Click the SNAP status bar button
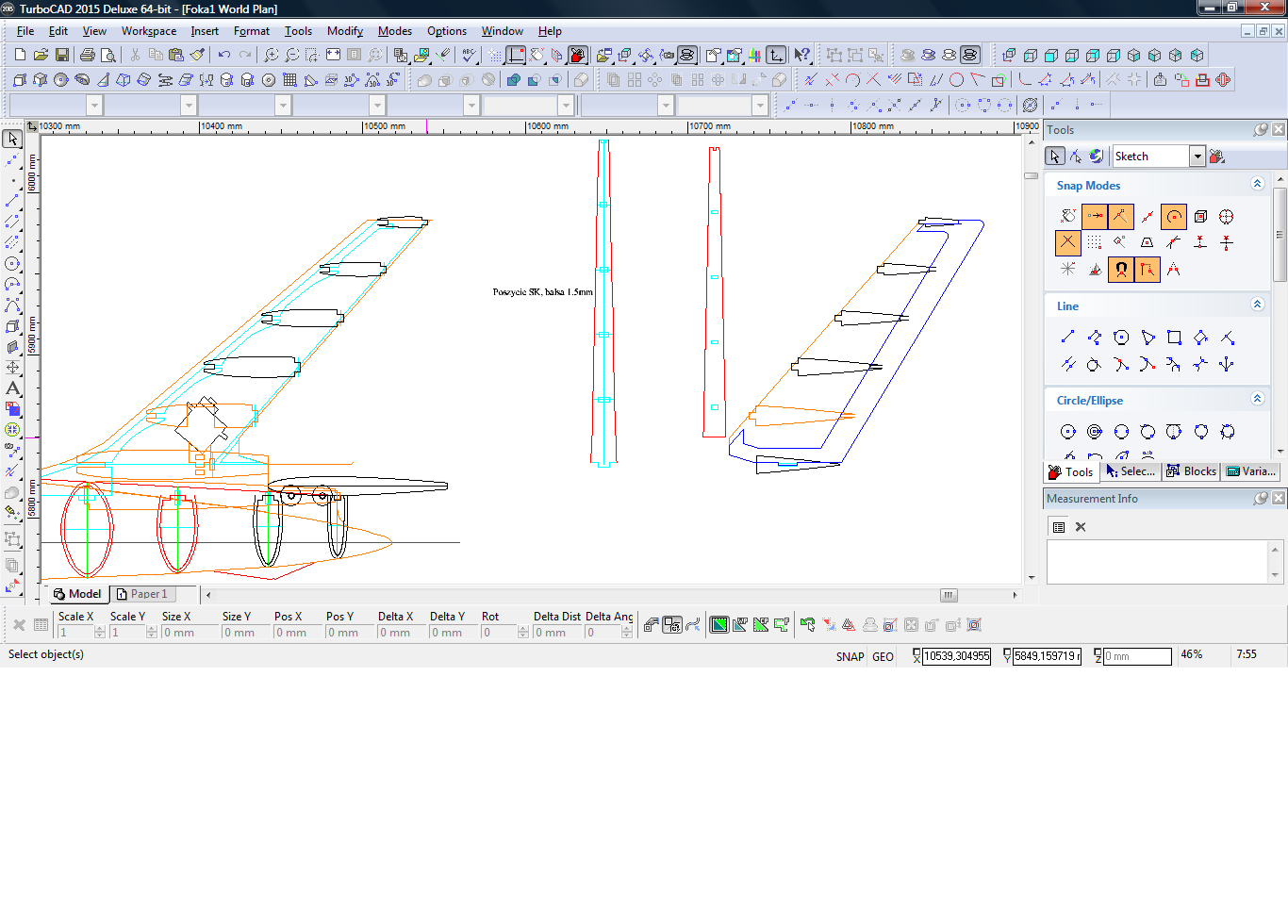 [850, 656]
